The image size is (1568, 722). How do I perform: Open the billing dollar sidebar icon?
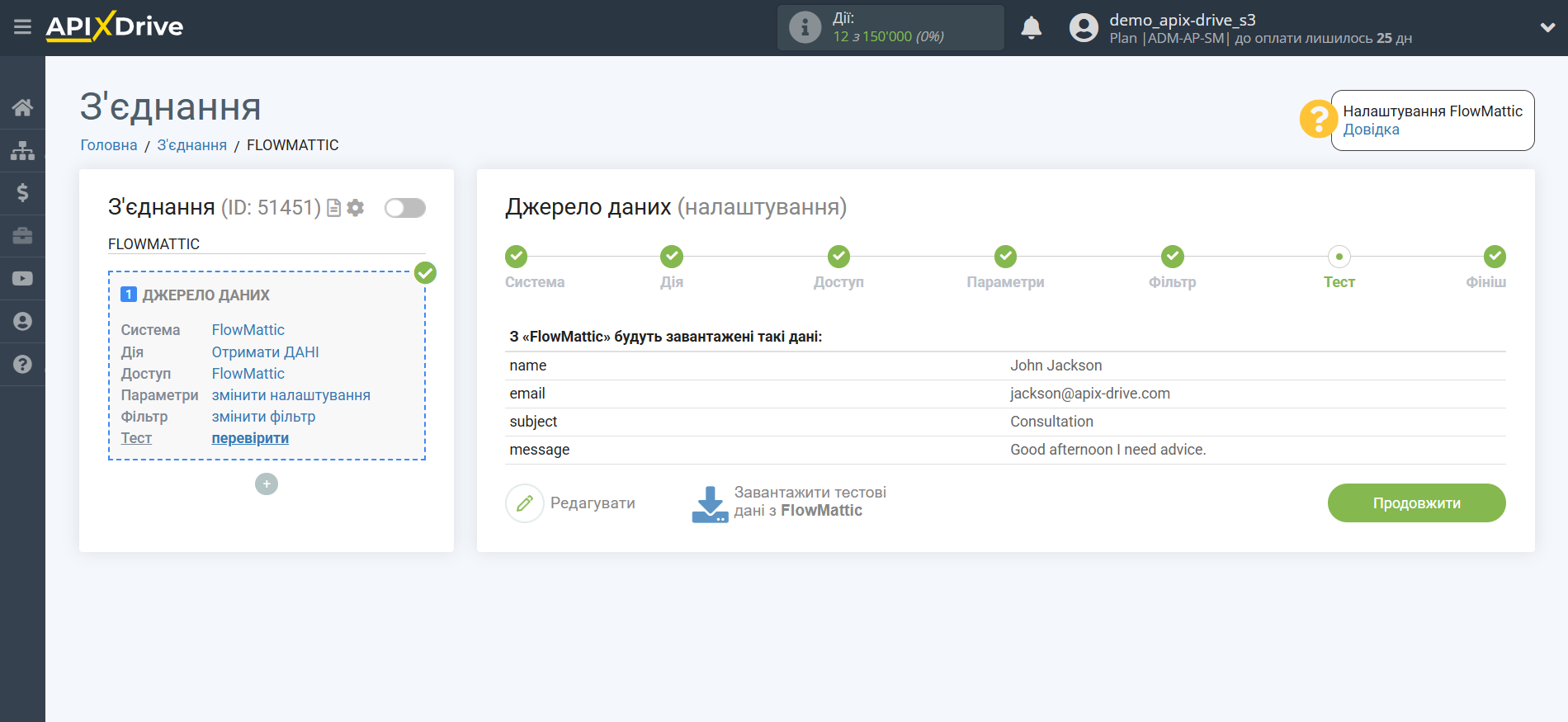pyautogui.click(x=22, y=193)
